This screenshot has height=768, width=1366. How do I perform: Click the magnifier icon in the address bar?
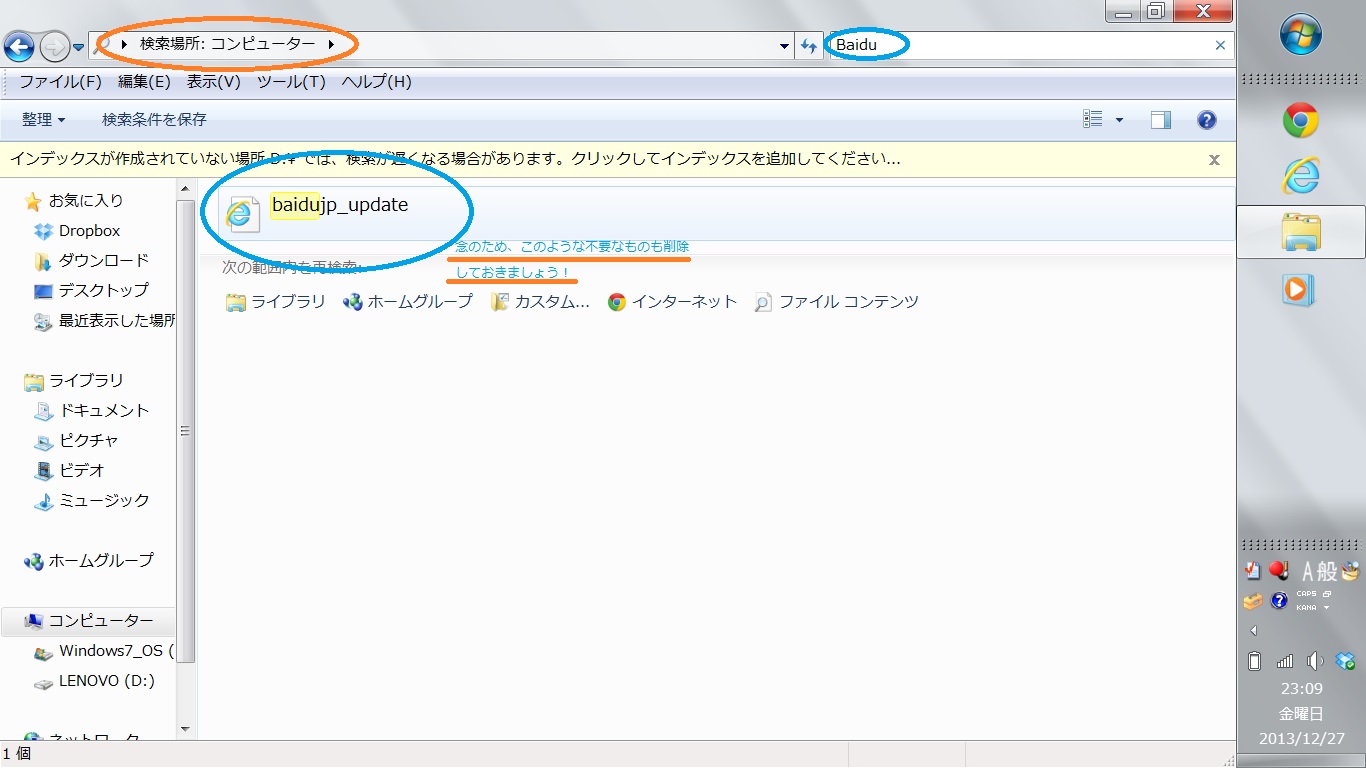pyautogui.click(x=101, y=45)
